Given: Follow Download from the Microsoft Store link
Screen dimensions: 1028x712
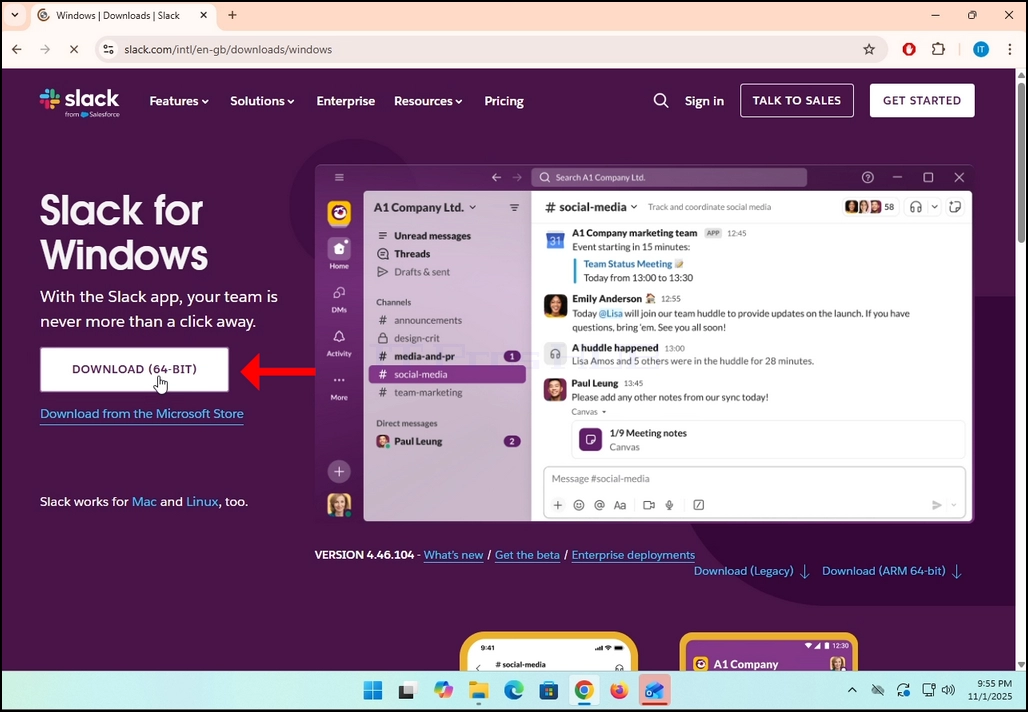Looking at the screenshot, I should 142,414.
